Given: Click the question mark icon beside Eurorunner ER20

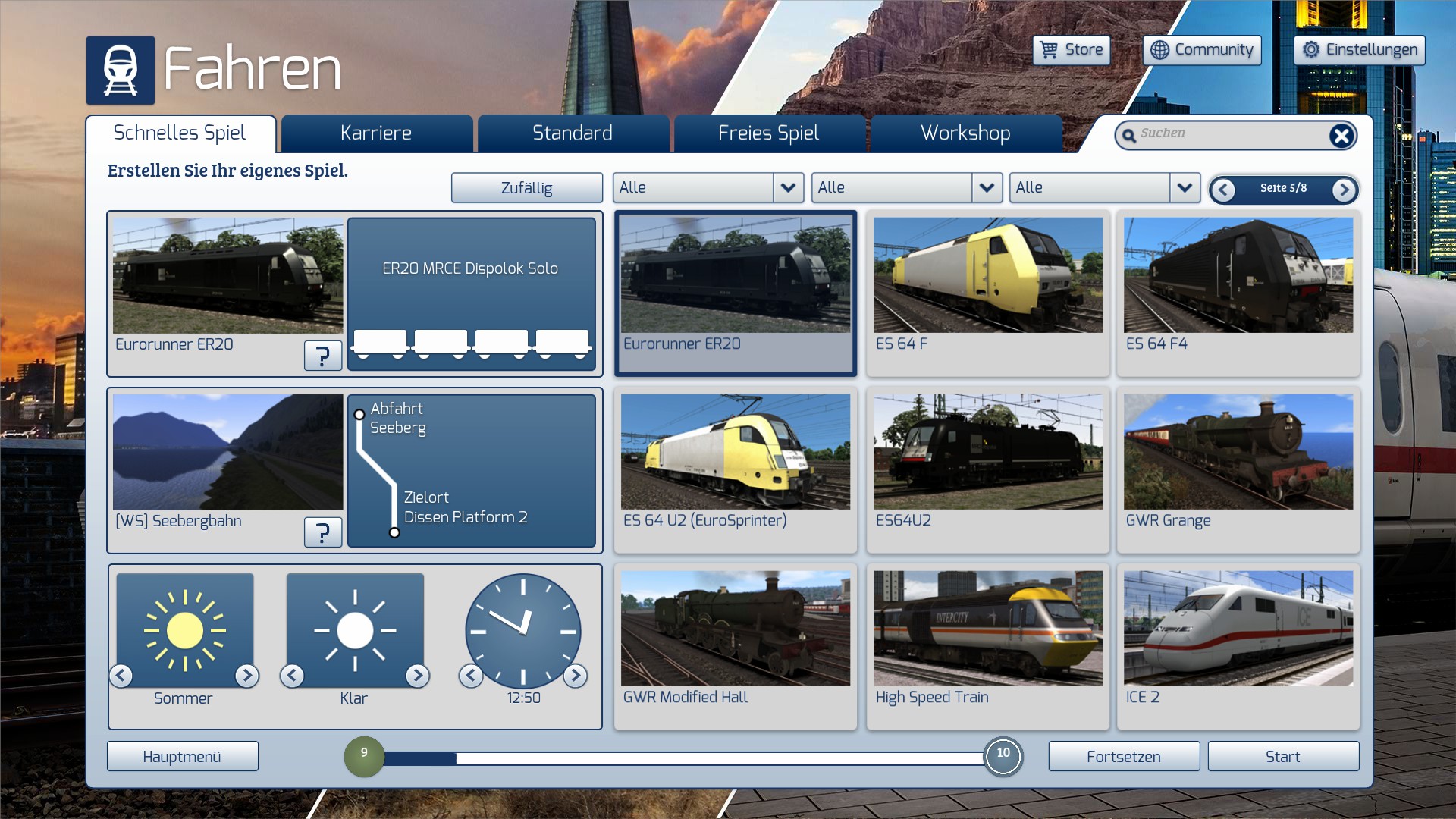Looking at the screenshot, I should (322, 355).
